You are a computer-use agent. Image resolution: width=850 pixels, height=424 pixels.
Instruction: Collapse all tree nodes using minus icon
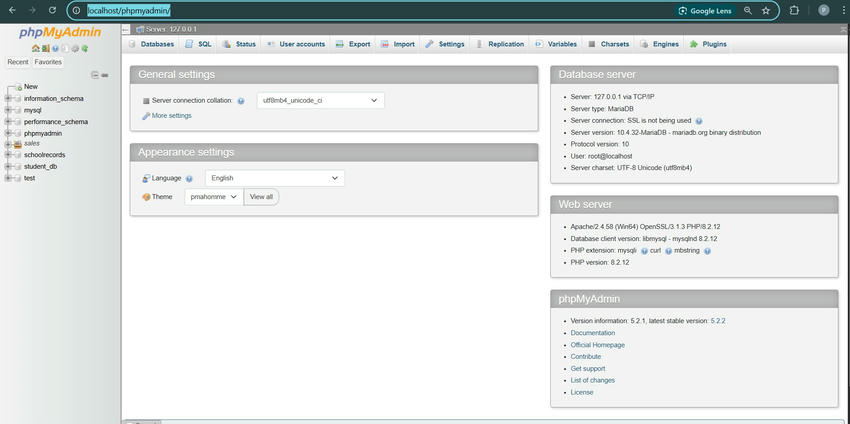tap(95, 75)
